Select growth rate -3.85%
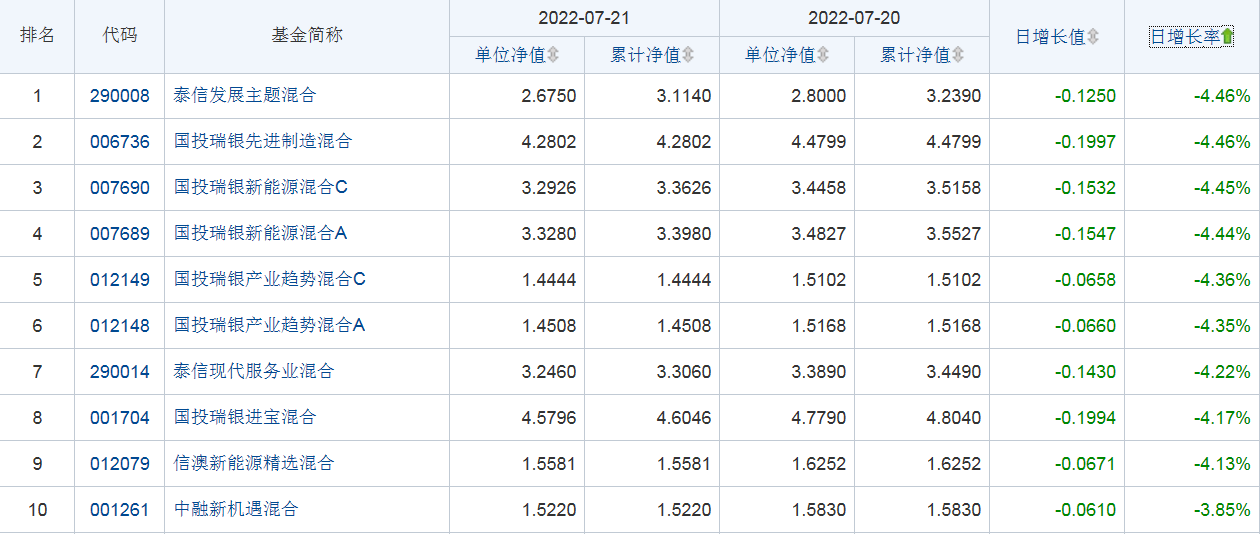The image size is (1260, 534). coord(1222,510)
